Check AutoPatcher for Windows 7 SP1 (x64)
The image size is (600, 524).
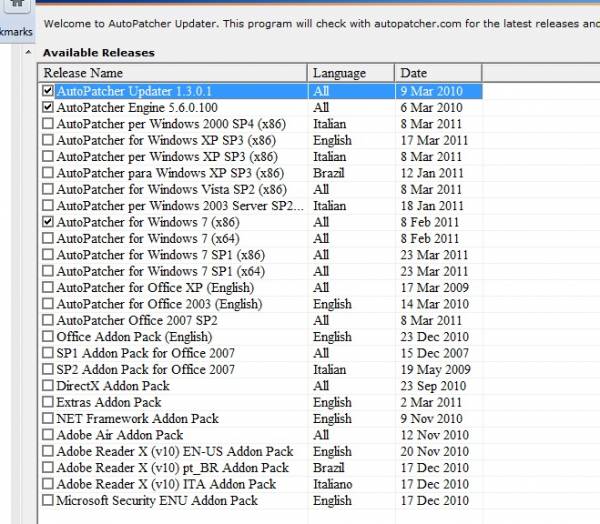(x=47, y=271)
